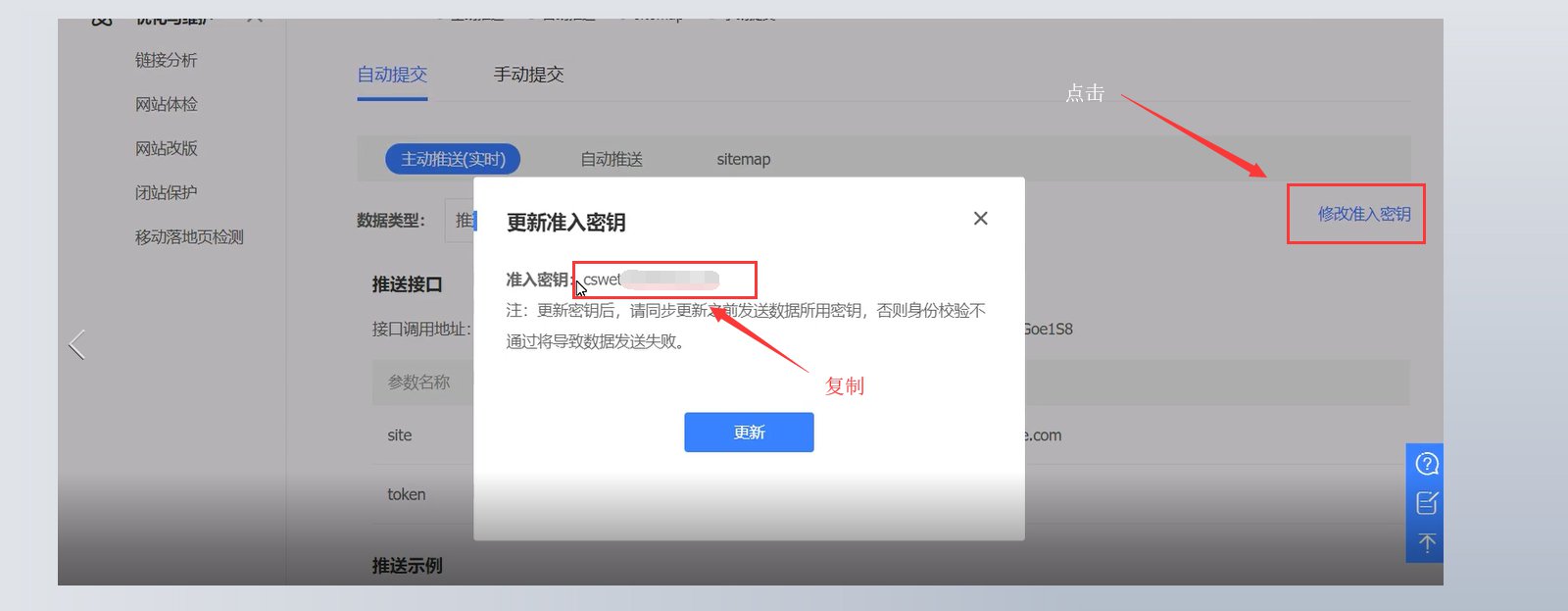Switch to the 自动推送 option
Viewport: 1568px width, 611px height.
point(612,159)
